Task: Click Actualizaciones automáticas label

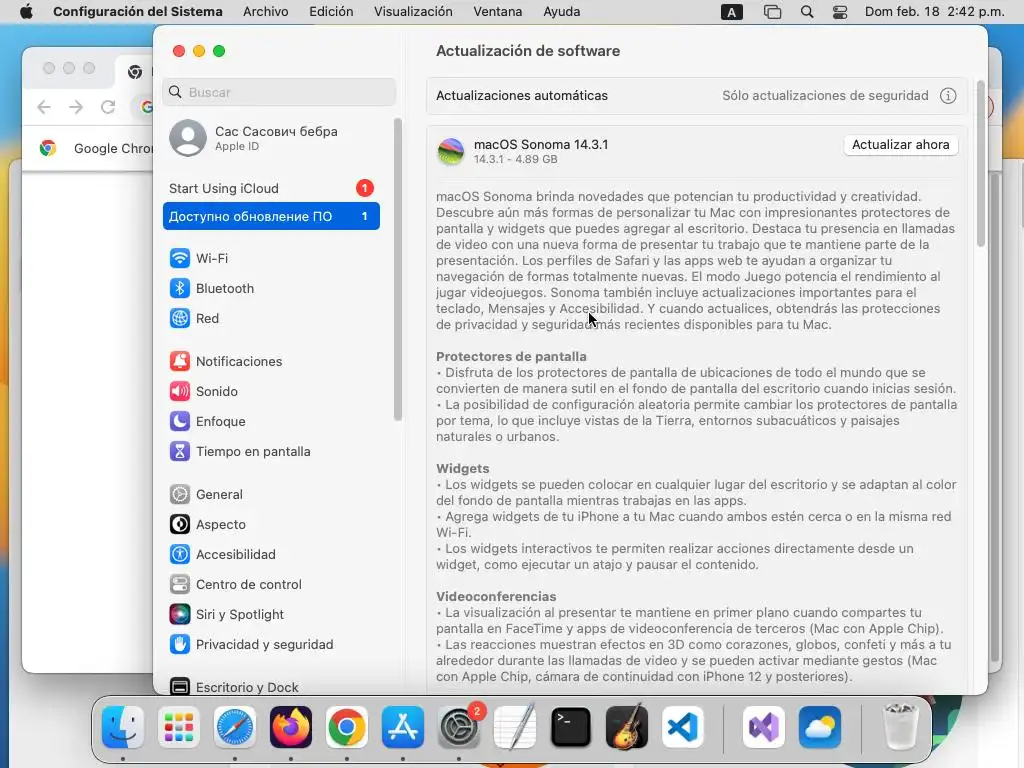Action: [x=522, y=95]
